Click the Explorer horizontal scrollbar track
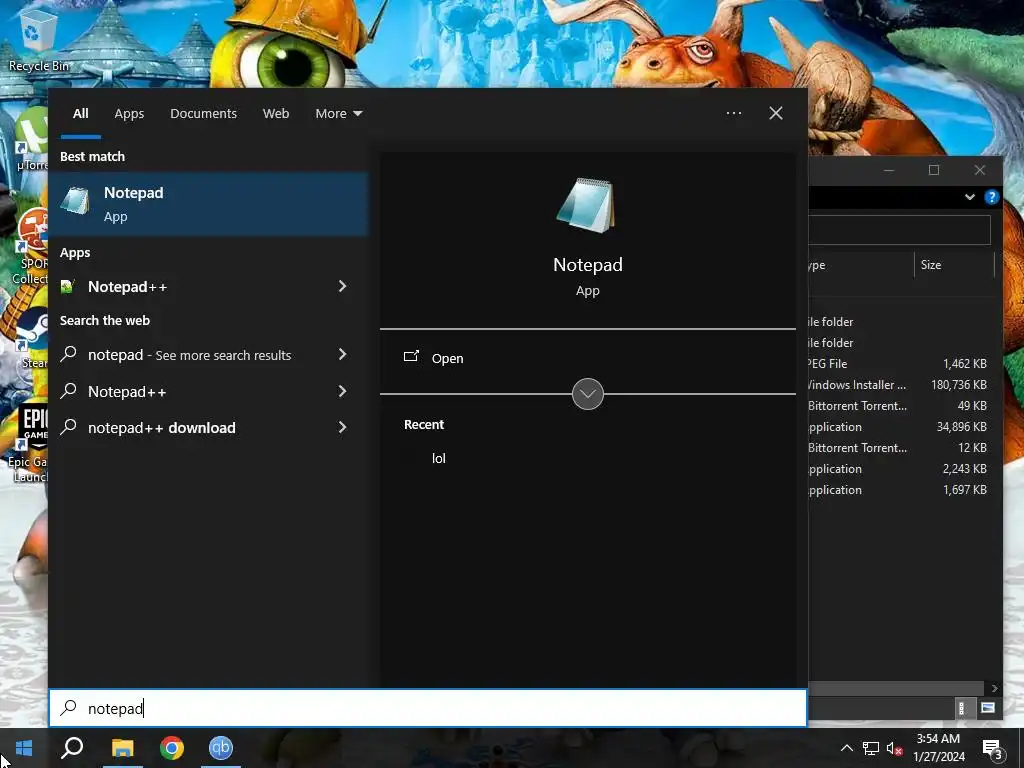The image size is (1024, 768). coord(896,688)
